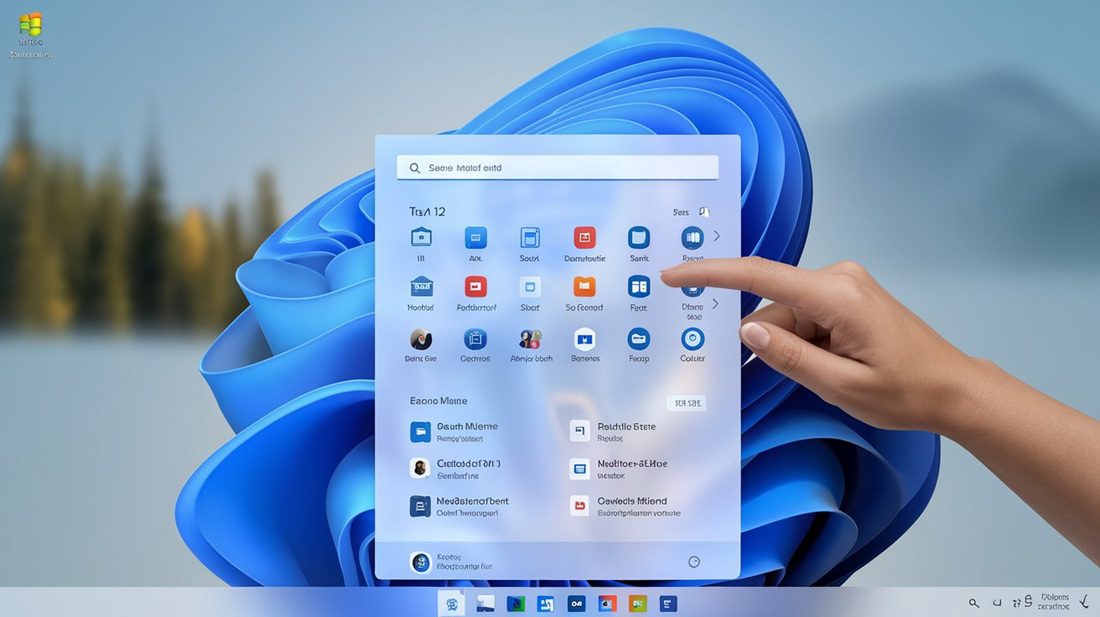Screen dimensions: 1100x617
Task: Open the 'Abnjor bbeh' people app
Action: (x=530, y=339)
